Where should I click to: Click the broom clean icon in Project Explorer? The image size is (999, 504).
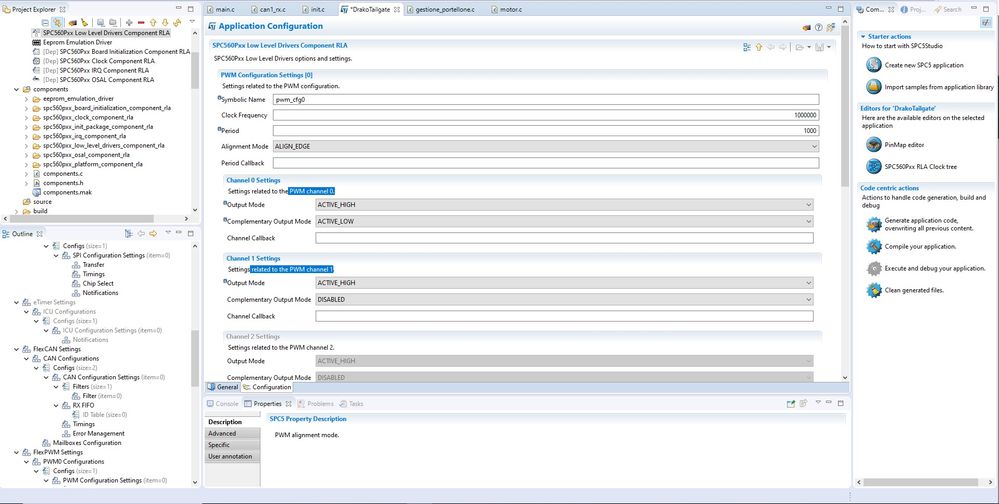pyautogui.click(x=84, y=22)
